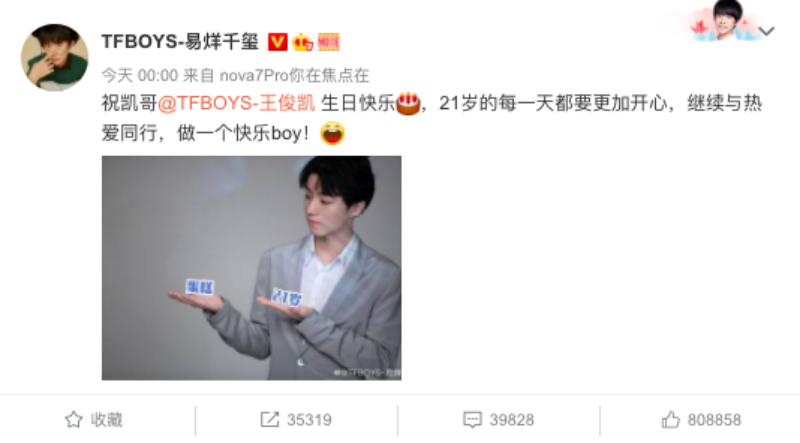
Task: Open the TFBOYS-易烊千玺 username link
Action: point(181,42)
